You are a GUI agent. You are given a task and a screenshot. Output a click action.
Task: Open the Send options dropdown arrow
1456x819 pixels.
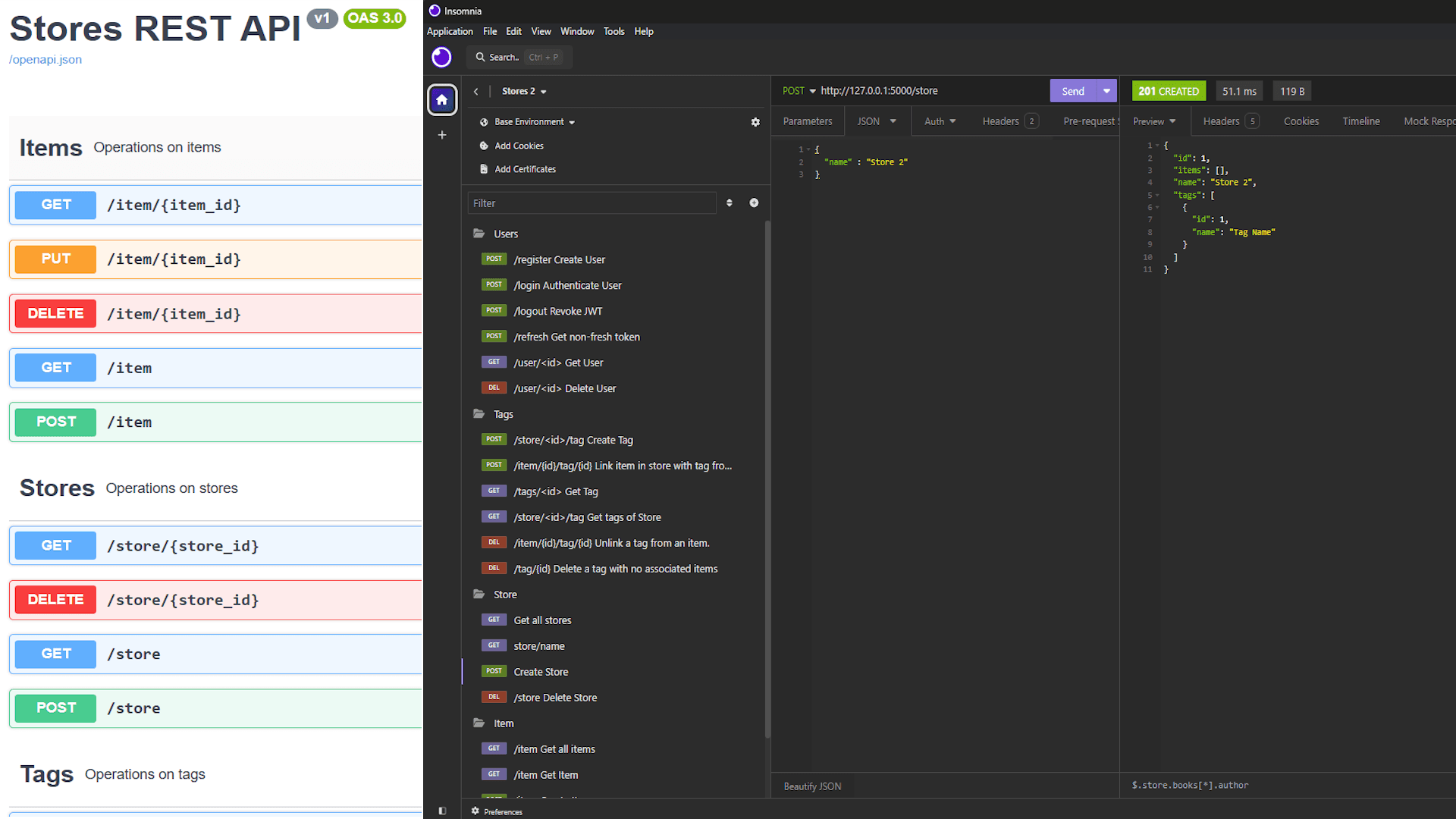(x=1107, y=91)
